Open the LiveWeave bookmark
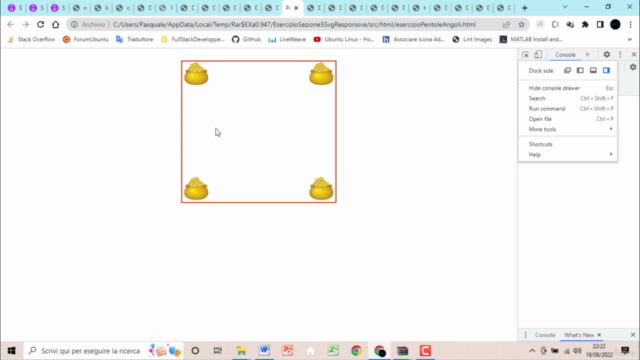The image size is (640, 360). [x=287, y=40]
